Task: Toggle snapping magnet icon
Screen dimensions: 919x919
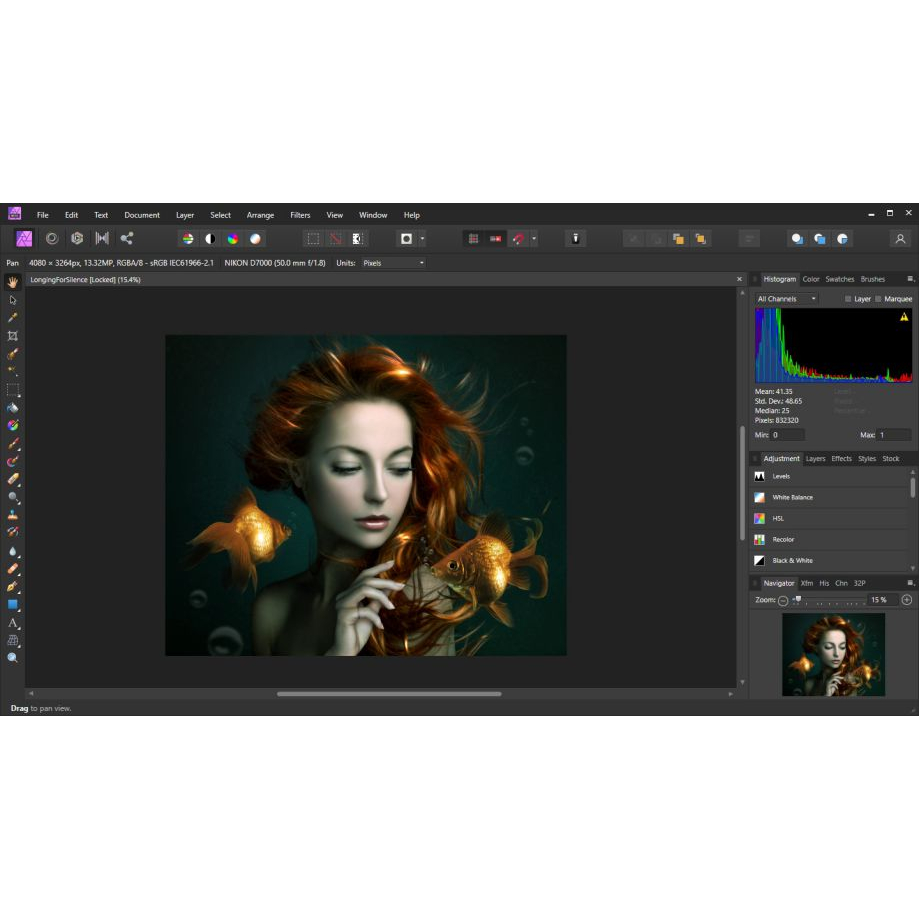Action: (518, 239)
